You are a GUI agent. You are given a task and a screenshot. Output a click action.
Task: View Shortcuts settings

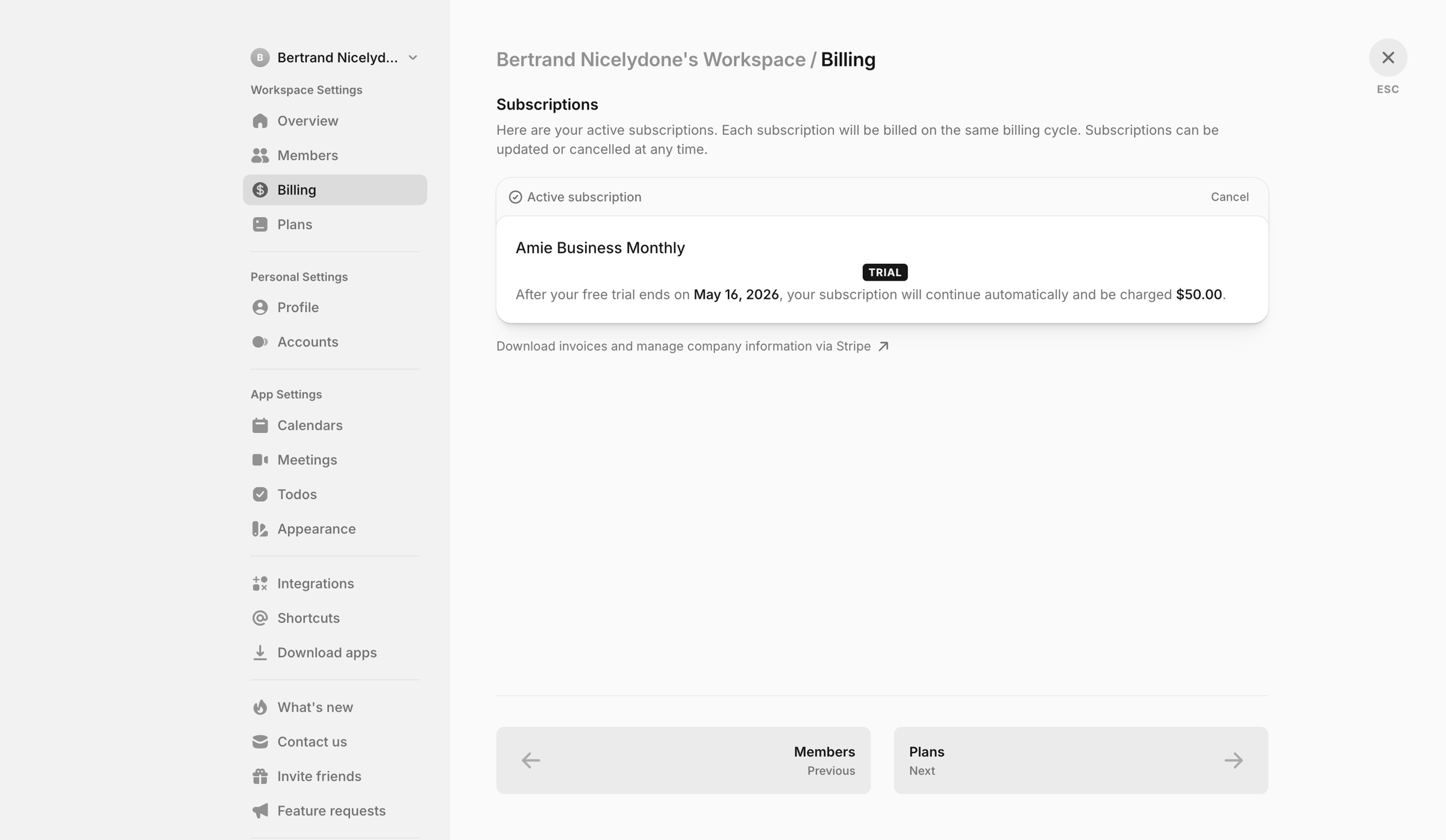coord(334,618)
